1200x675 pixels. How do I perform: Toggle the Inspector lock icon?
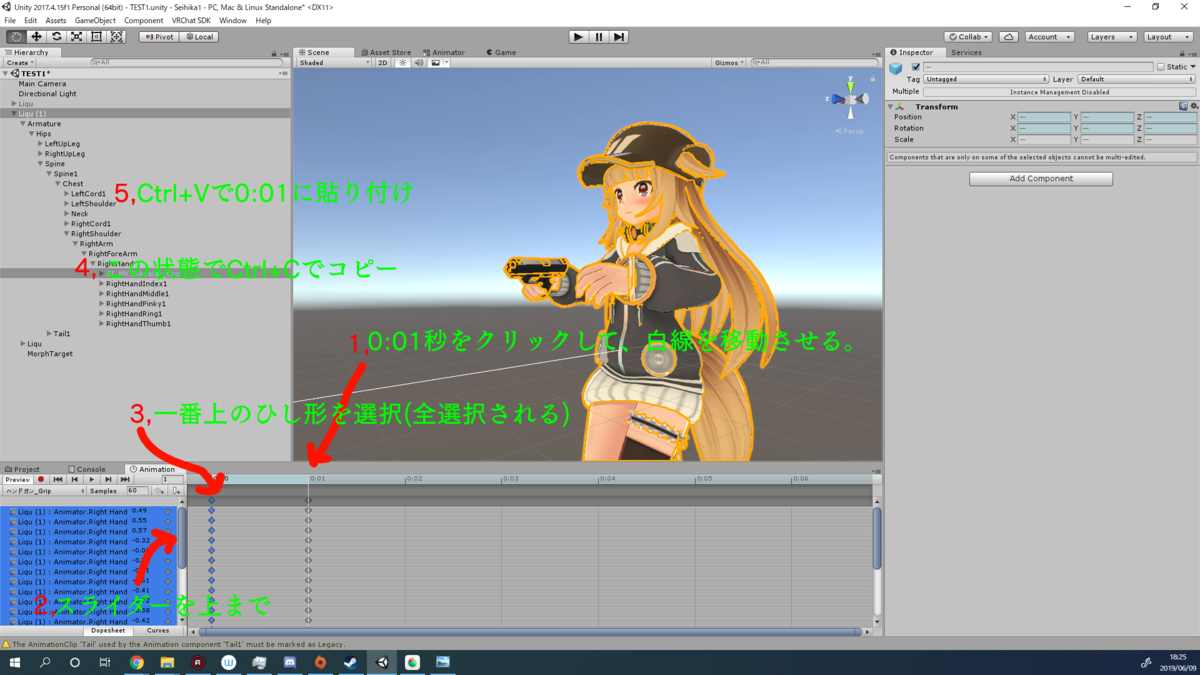tap(1182, 53)
